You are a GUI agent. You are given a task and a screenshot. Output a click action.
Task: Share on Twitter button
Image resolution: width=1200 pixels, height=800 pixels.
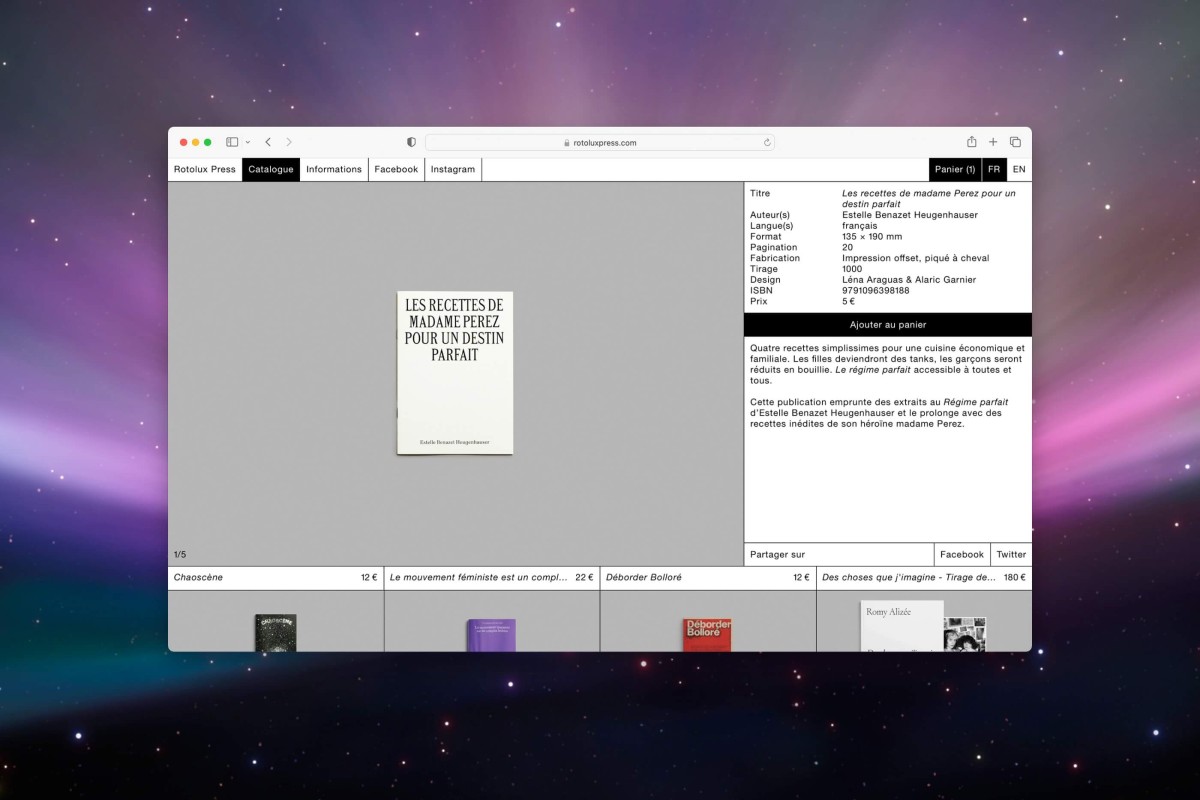[x=1011, y=554]
